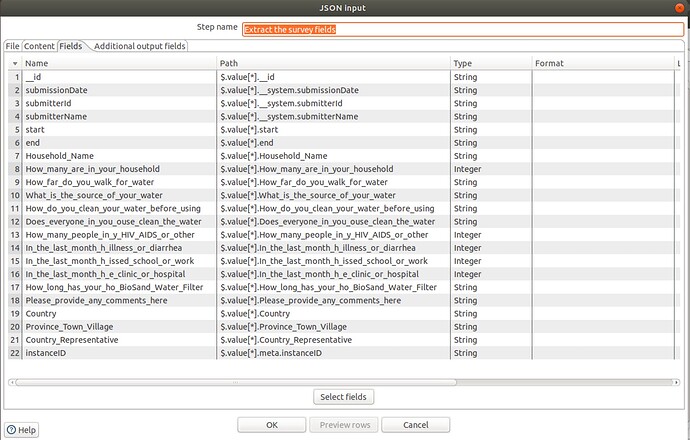Click String type in Household_Name row

pyautogui.click(x=491, y=156)
